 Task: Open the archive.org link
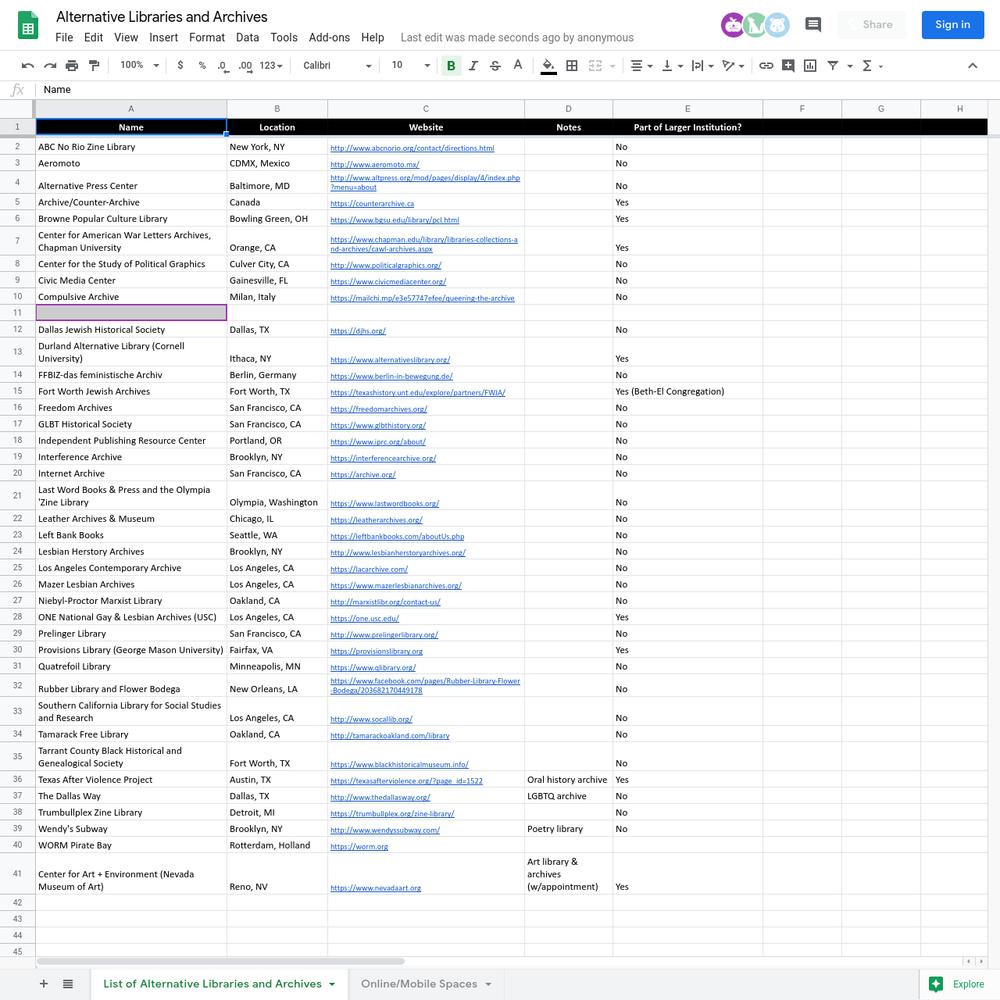point(363,474)
